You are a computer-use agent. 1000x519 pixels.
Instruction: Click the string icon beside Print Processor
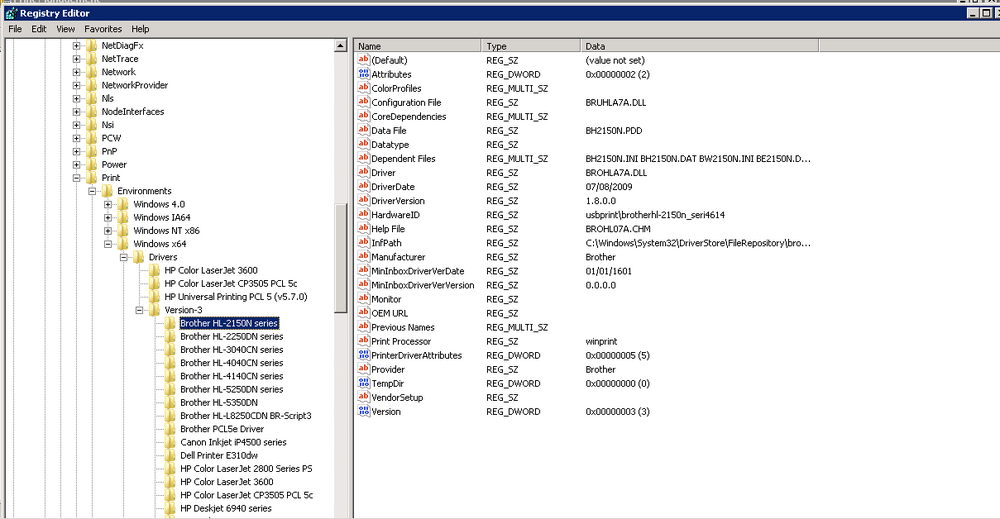(x=364, y=341)
